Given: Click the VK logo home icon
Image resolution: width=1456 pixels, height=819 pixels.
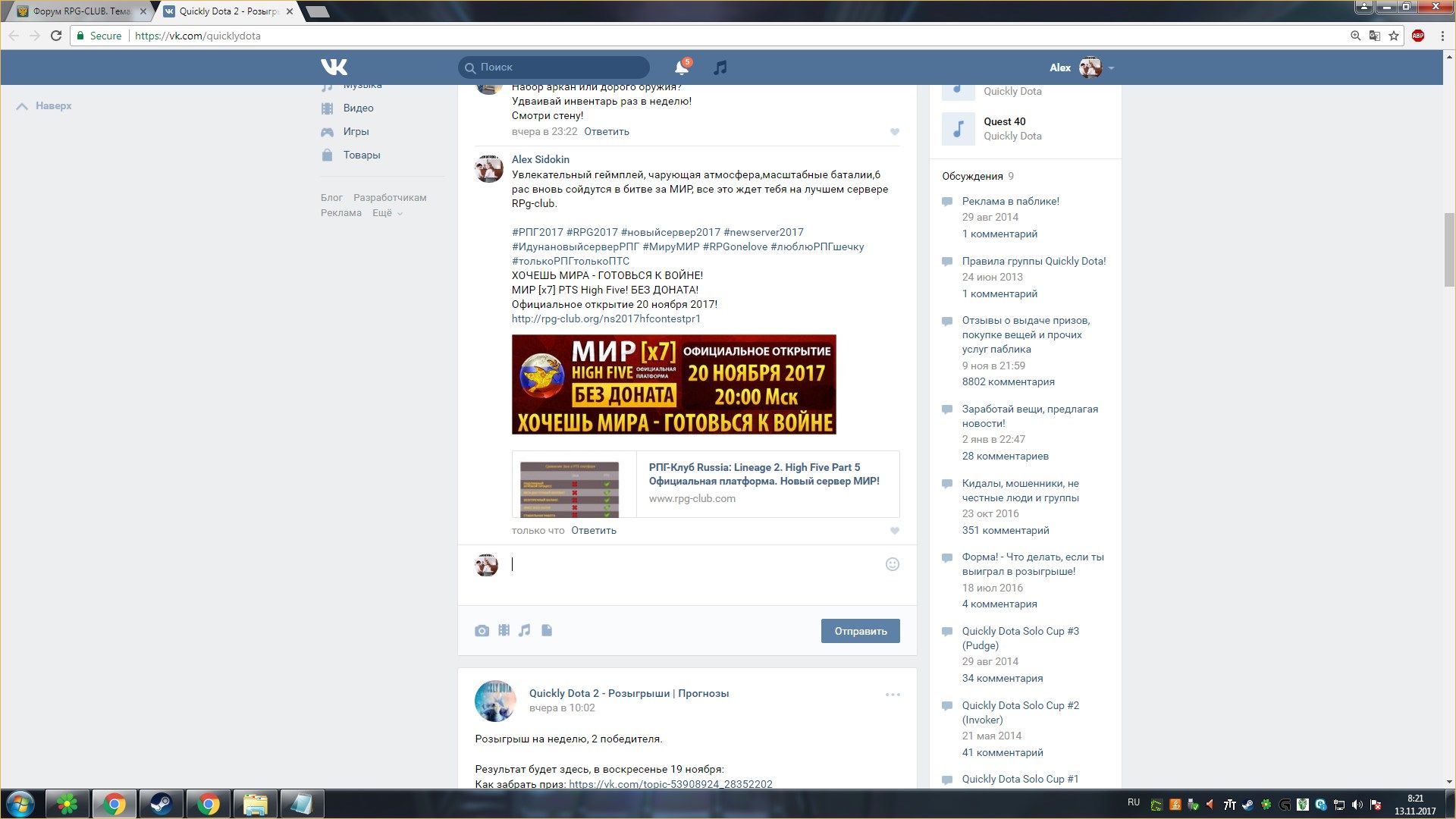Looking at the screenshot, I should pyautogui.click(x=334, y=67).
